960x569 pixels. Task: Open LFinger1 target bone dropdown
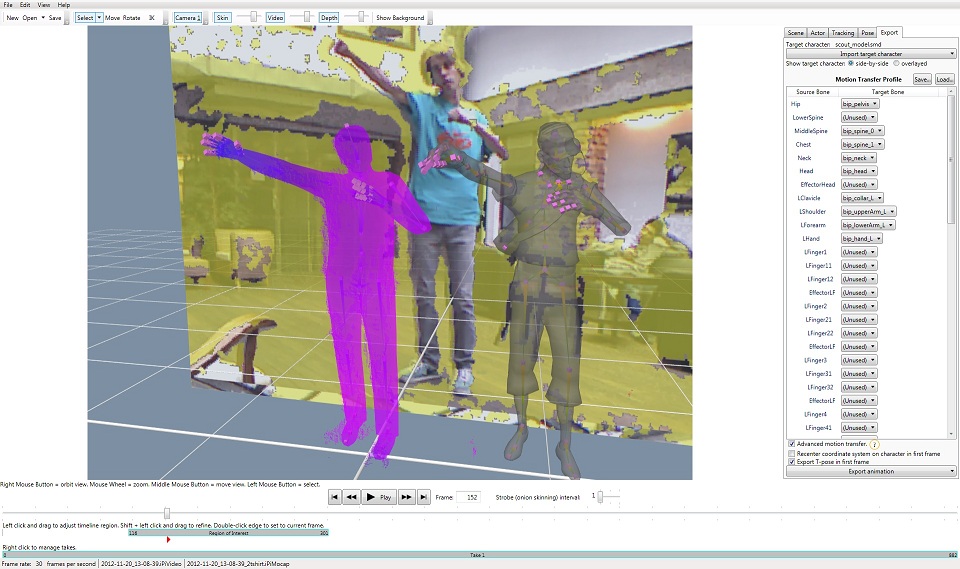click(858, 252)
